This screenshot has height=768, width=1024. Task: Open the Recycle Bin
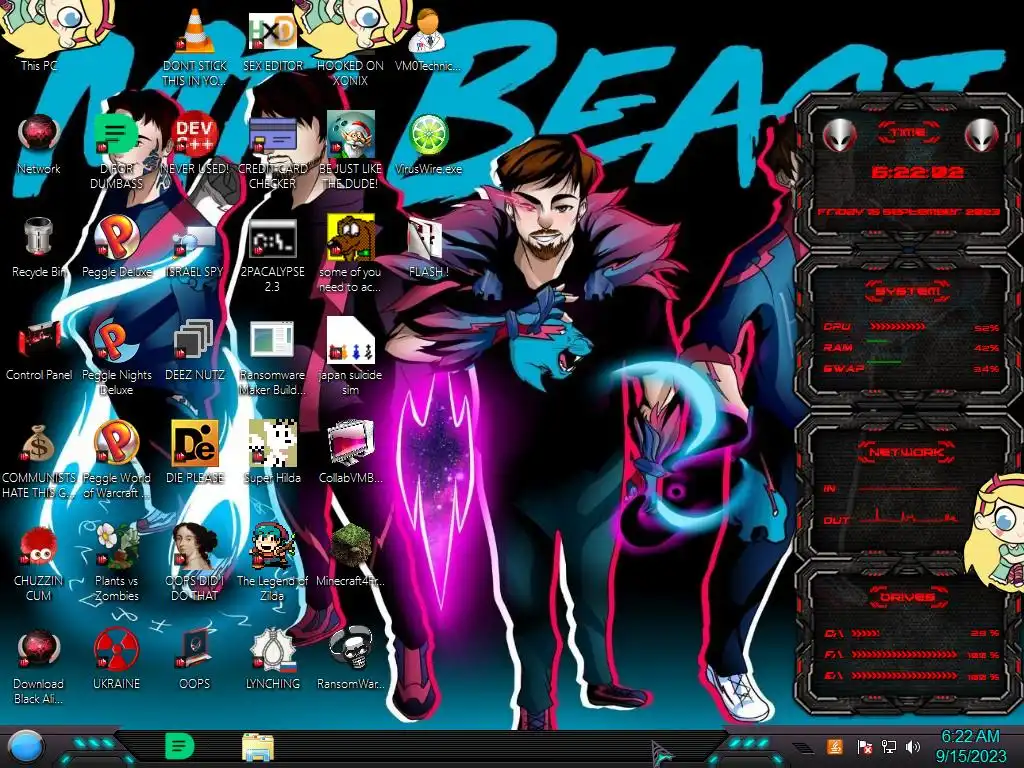[x=39, y=237]
